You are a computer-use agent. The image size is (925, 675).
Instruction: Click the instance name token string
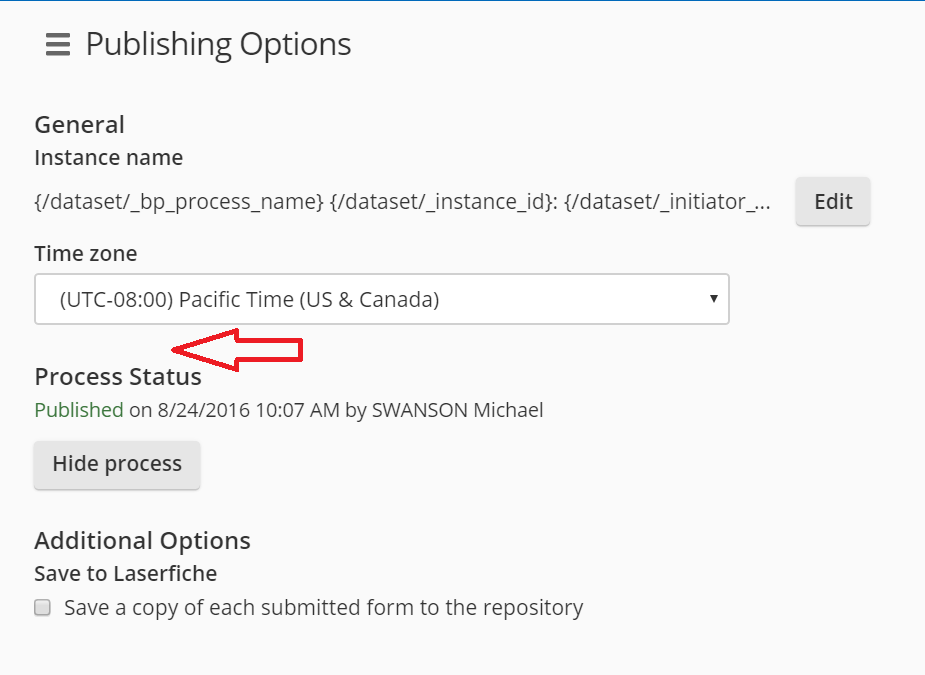point(402,202)
